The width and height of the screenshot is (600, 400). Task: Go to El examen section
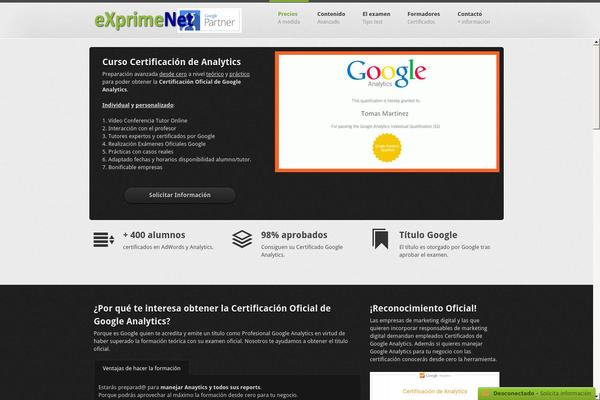pyautogui.click(x=376, y=18)
